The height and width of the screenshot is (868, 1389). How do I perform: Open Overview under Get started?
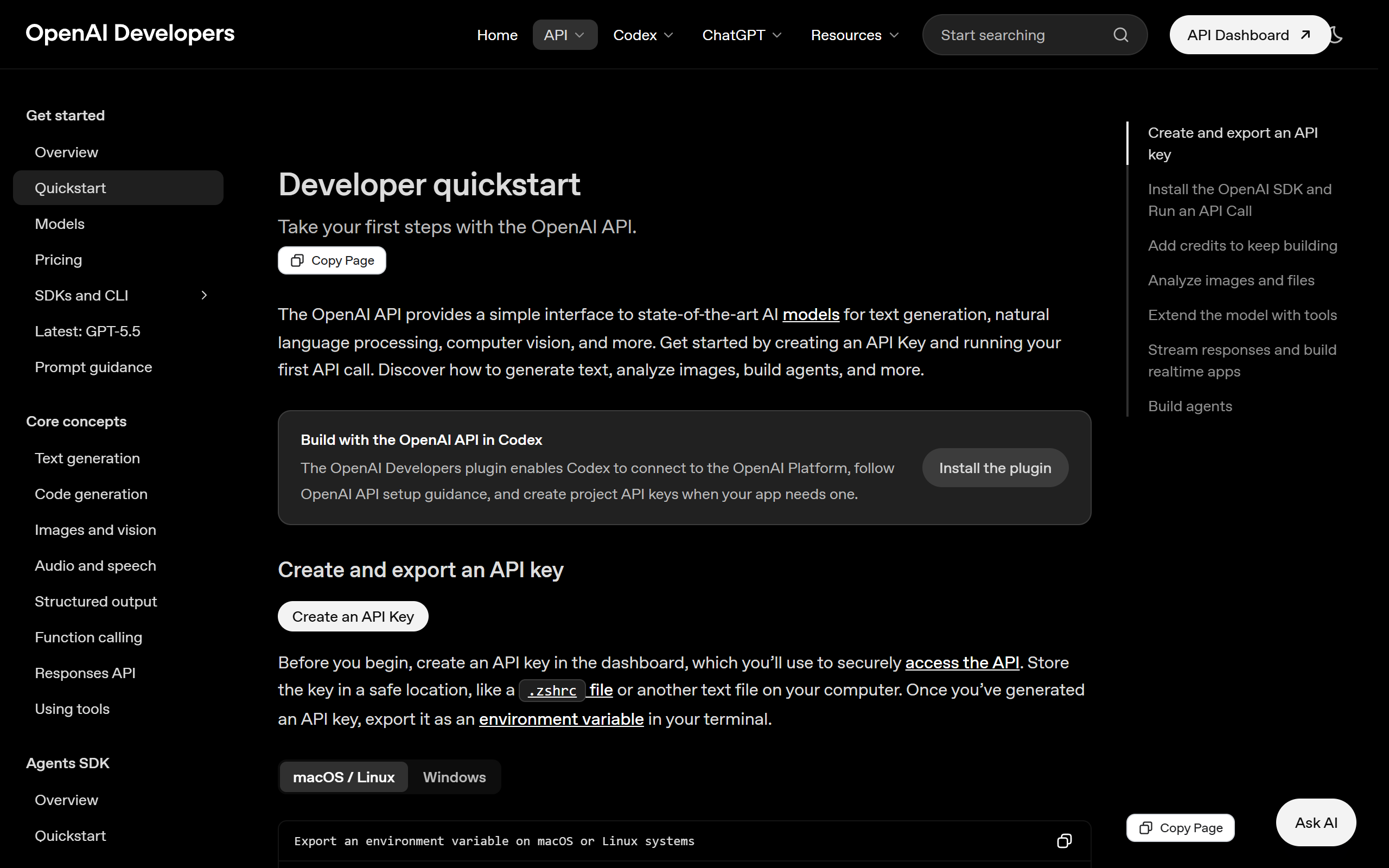[x=118, y=152]
